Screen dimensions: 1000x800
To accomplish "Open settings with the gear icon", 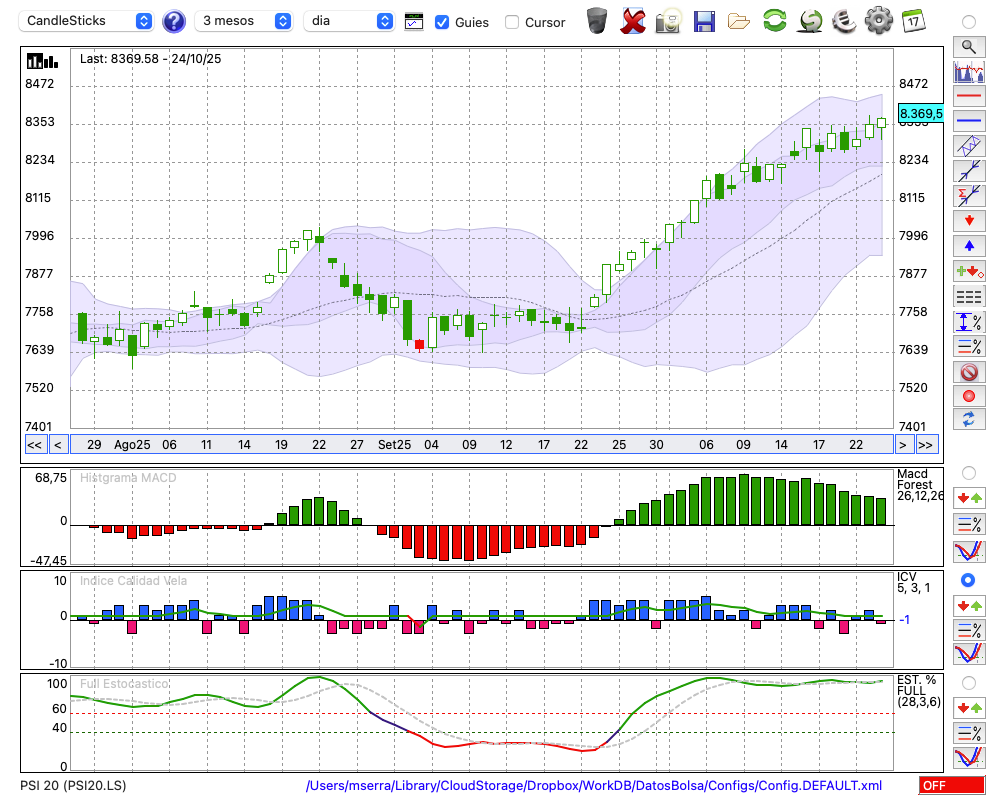I will (878, 21).
